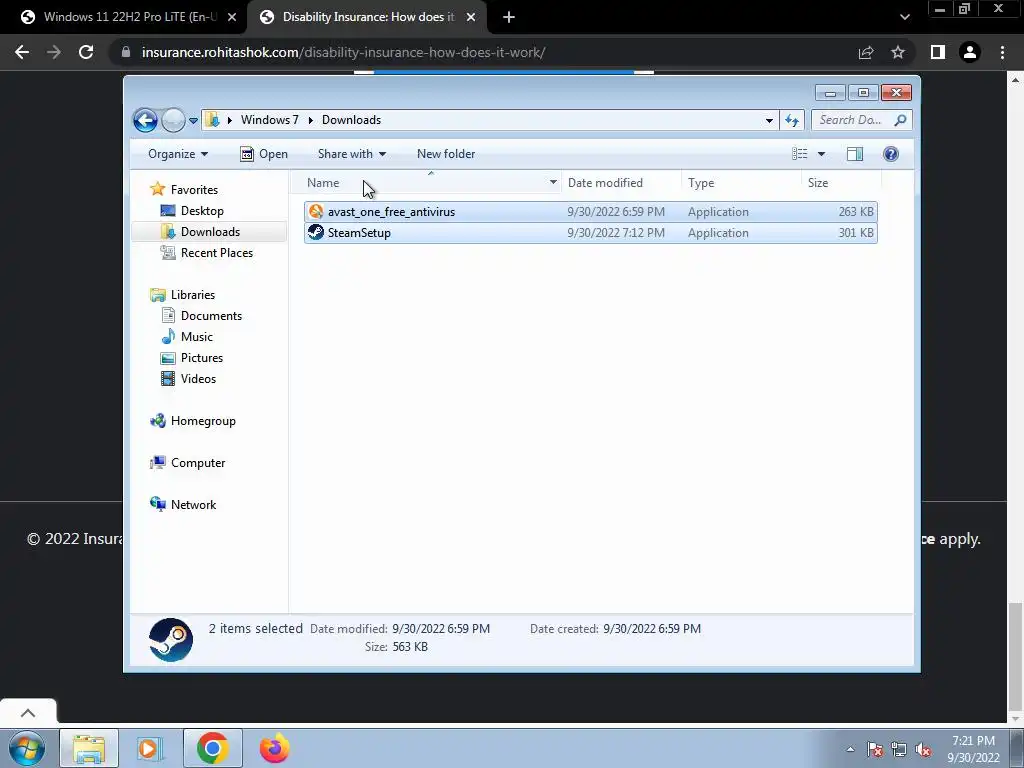Refresh the Downloads folder view
The image size is (1024, 768).
click(792, 120)
